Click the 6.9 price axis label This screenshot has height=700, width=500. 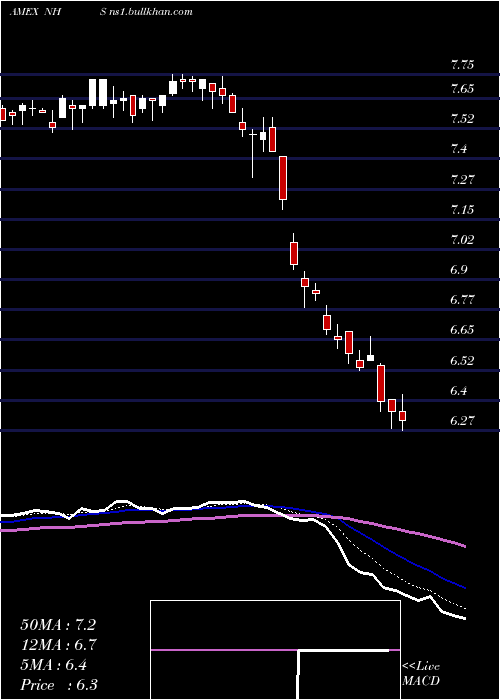tap(459, 270)
